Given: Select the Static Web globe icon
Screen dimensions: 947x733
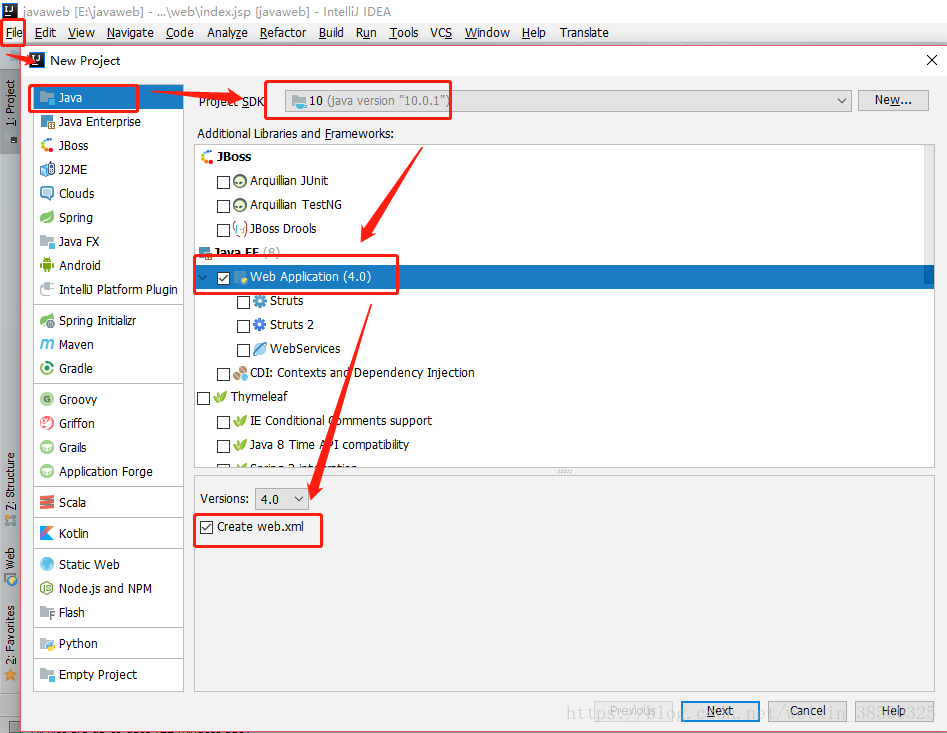Looking at the screenshot, I should point(47,565).
